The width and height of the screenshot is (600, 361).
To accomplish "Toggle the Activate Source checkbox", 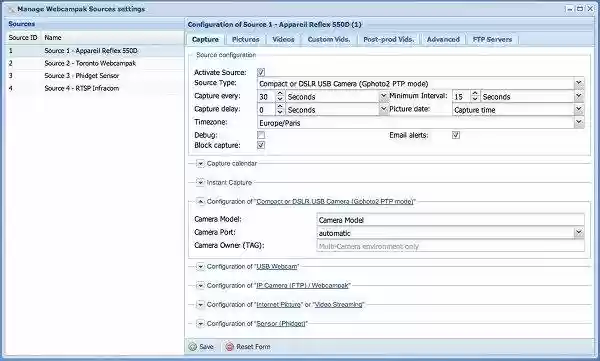I will click(261, 72).
